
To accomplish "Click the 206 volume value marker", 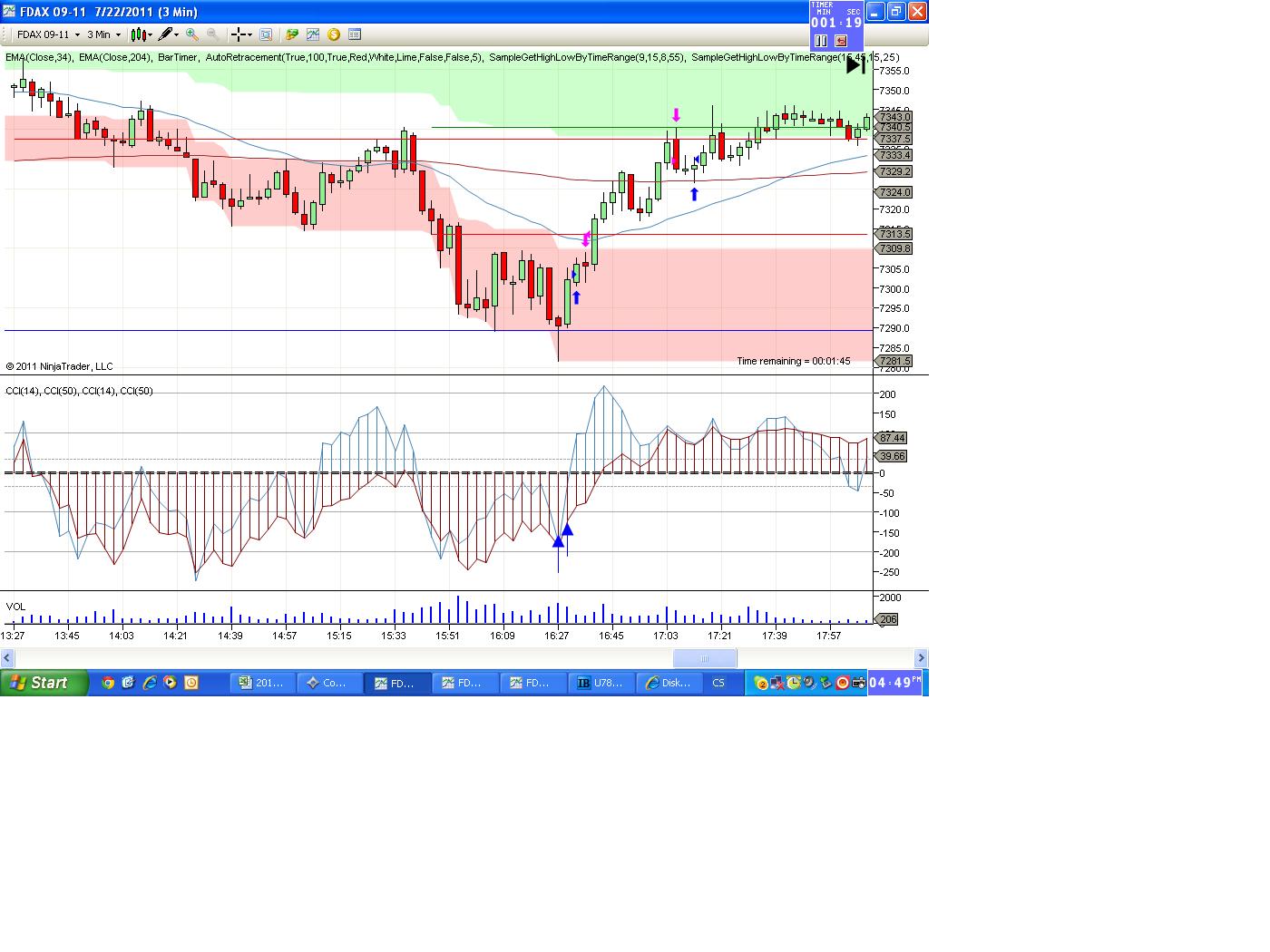I will coord(887,619).
